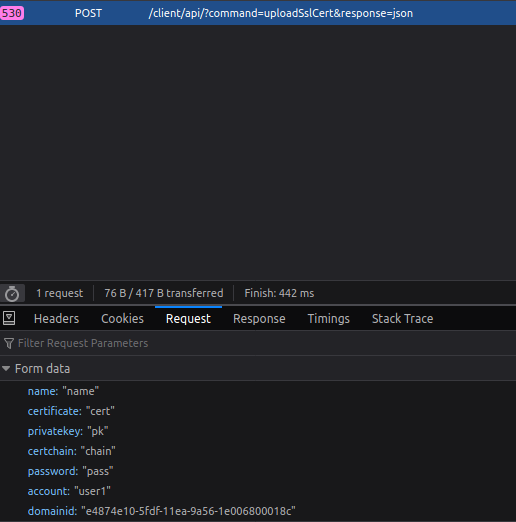Toggle the network details pane icon
This screenshot has height=522, width=516.
coord(9,318)
